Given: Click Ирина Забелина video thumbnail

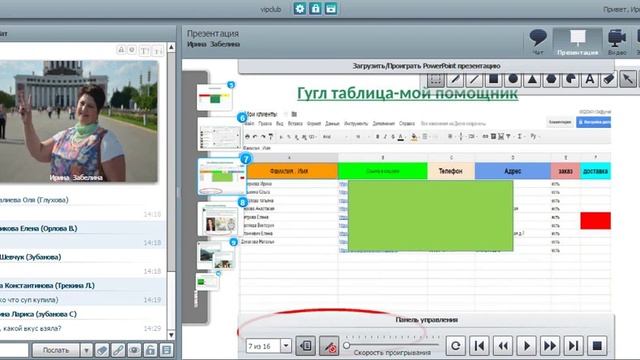Looking at the screenshot, I should (79, 121).
